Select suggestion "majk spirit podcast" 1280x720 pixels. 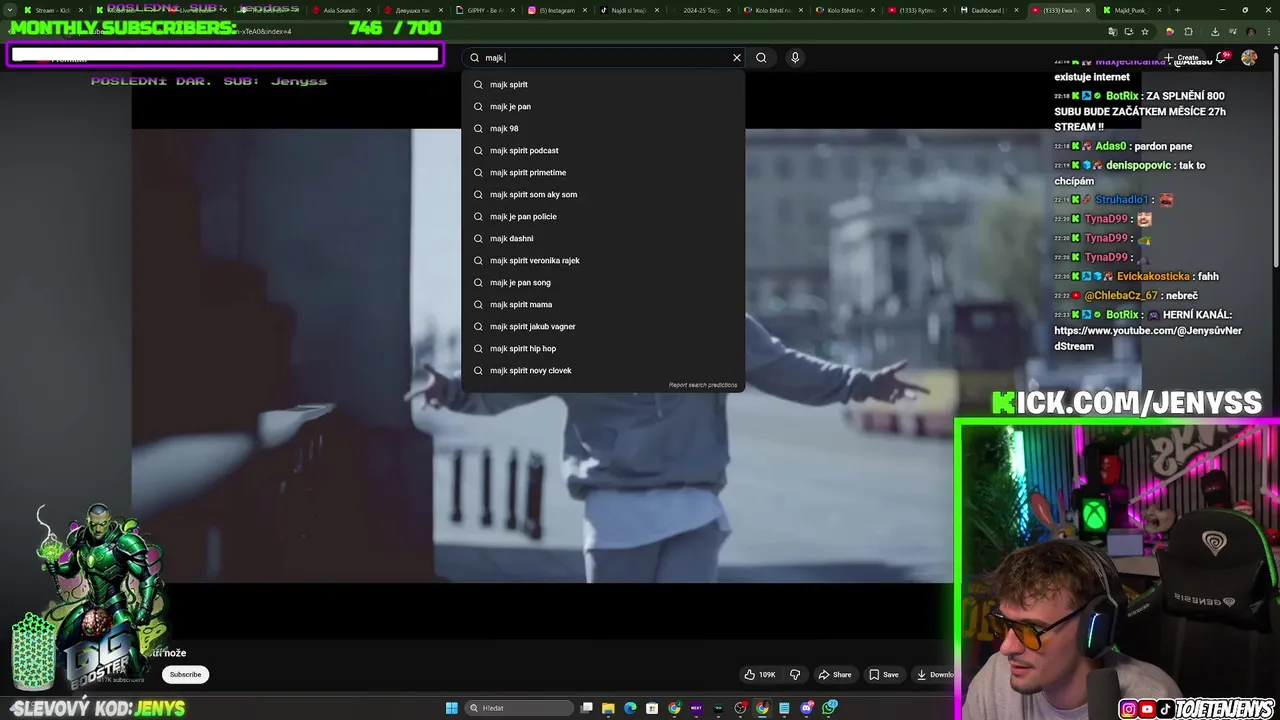(603, 150)
